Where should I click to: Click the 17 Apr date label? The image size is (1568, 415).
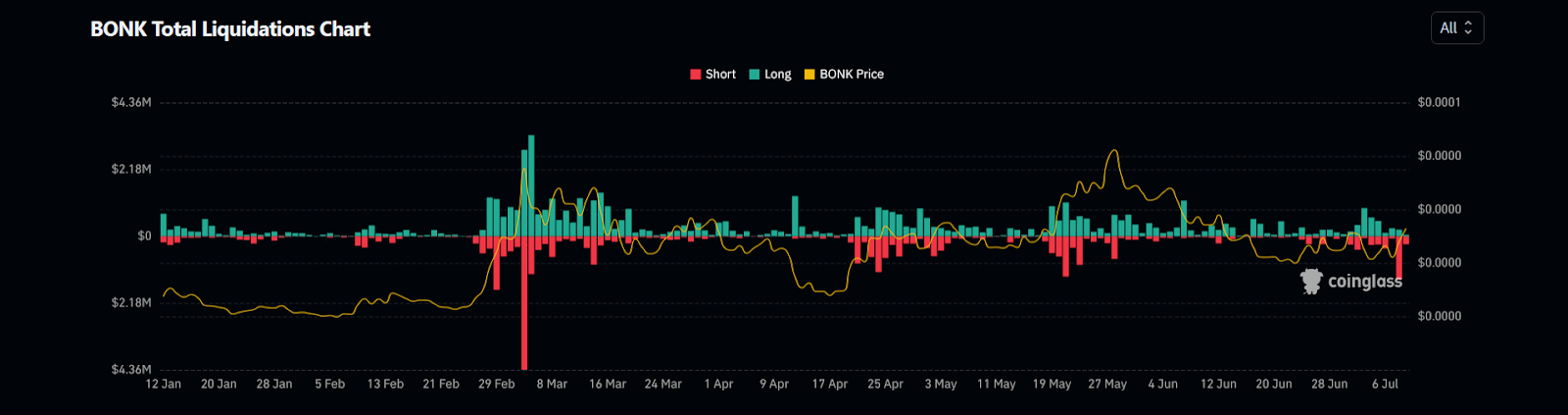coord(830,385)
